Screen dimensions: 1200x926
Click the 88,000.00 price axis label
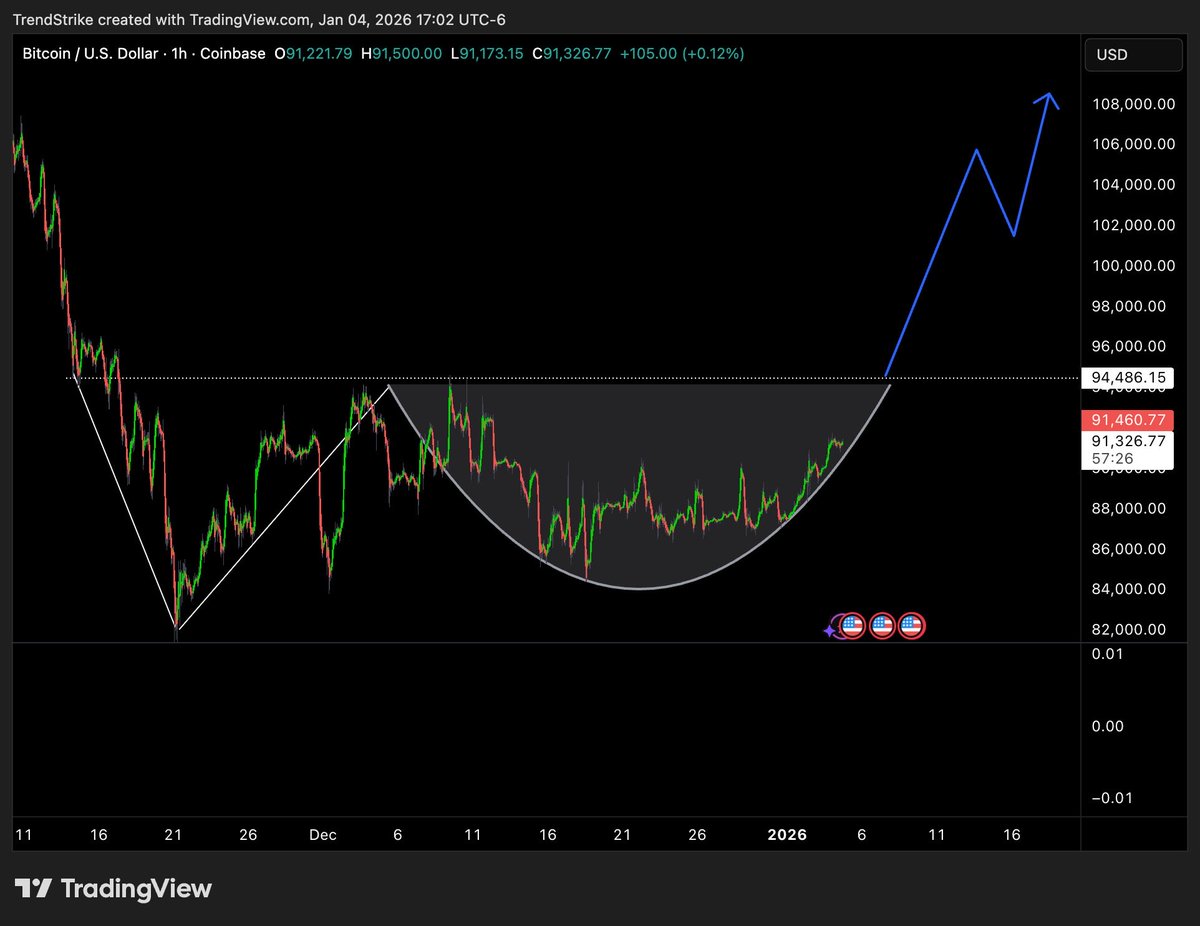click(1130, 509)
